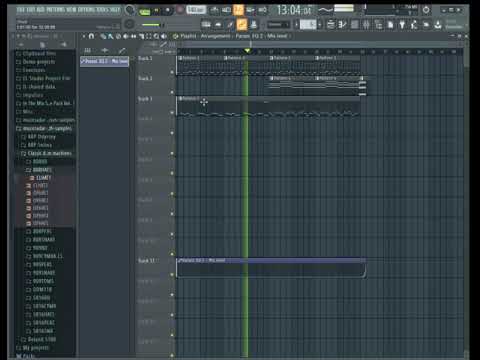Open the PATTERNS menu
The image size is (480, 360).
pyautogui.click(x=56, y=10)
